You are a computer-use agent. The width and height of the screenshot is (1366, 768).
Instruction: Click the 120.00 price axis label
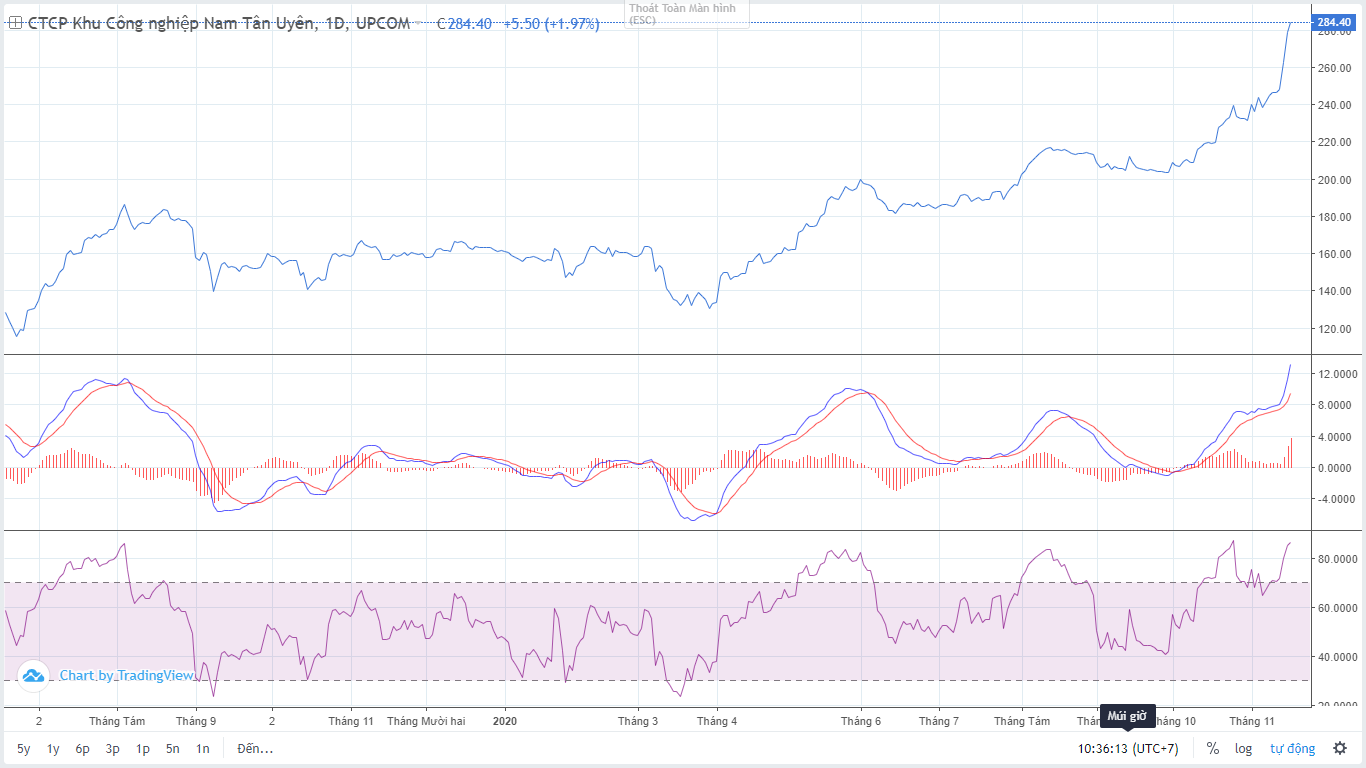click(x=1334, y=329)
